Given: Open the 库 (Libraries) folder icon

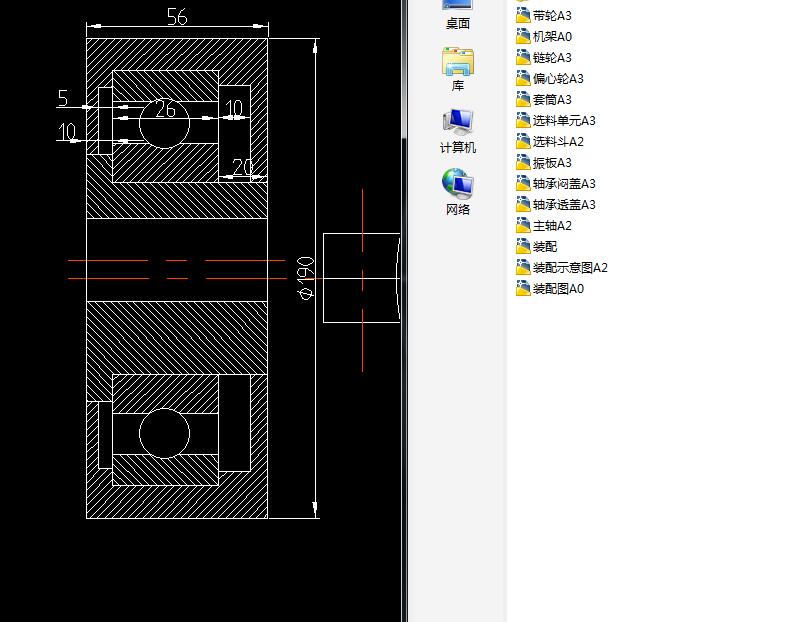Looking at the screenshot, I should [x=456, y=70].
